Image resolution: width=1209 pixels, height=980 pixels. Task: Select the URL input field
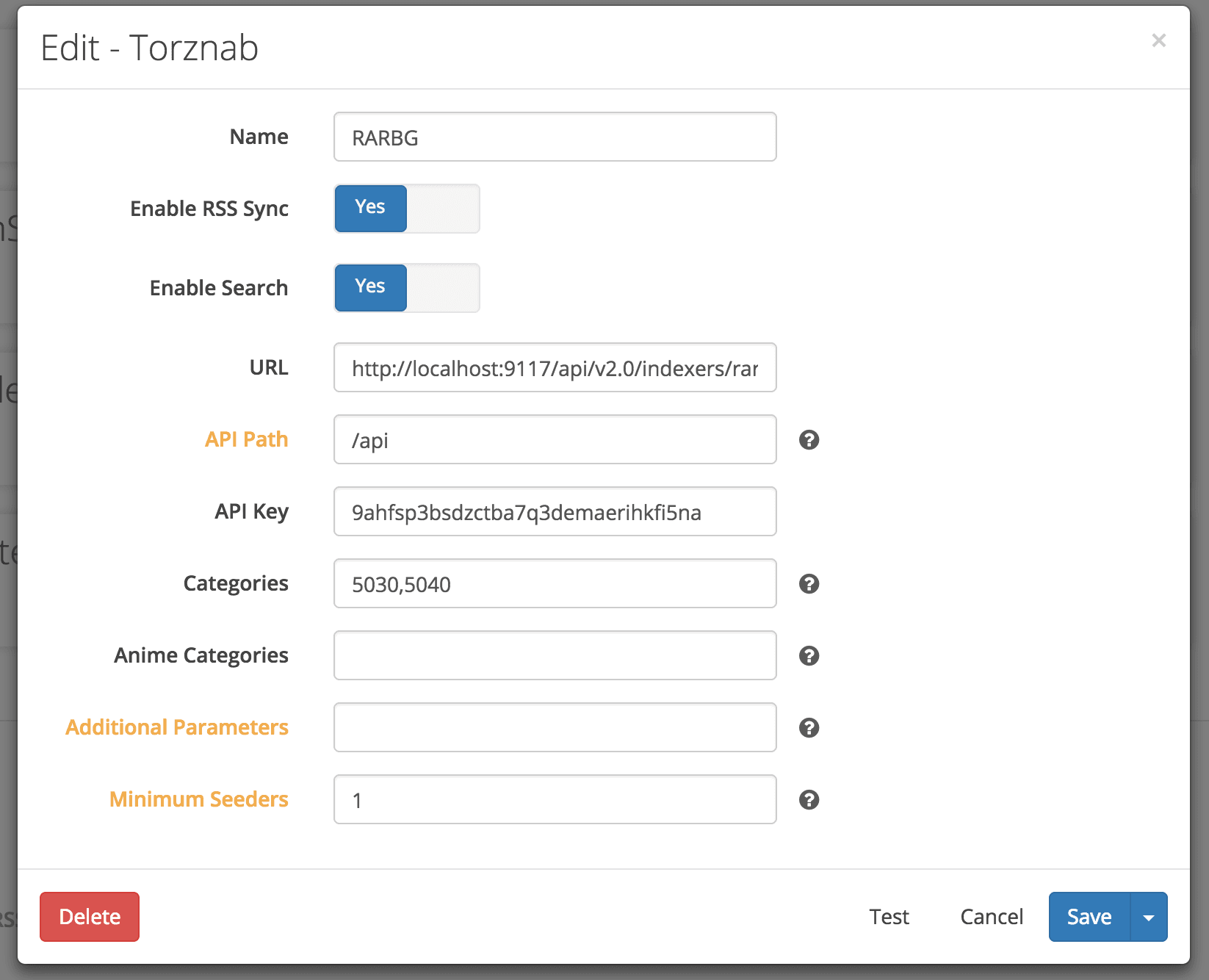[554, 368]
